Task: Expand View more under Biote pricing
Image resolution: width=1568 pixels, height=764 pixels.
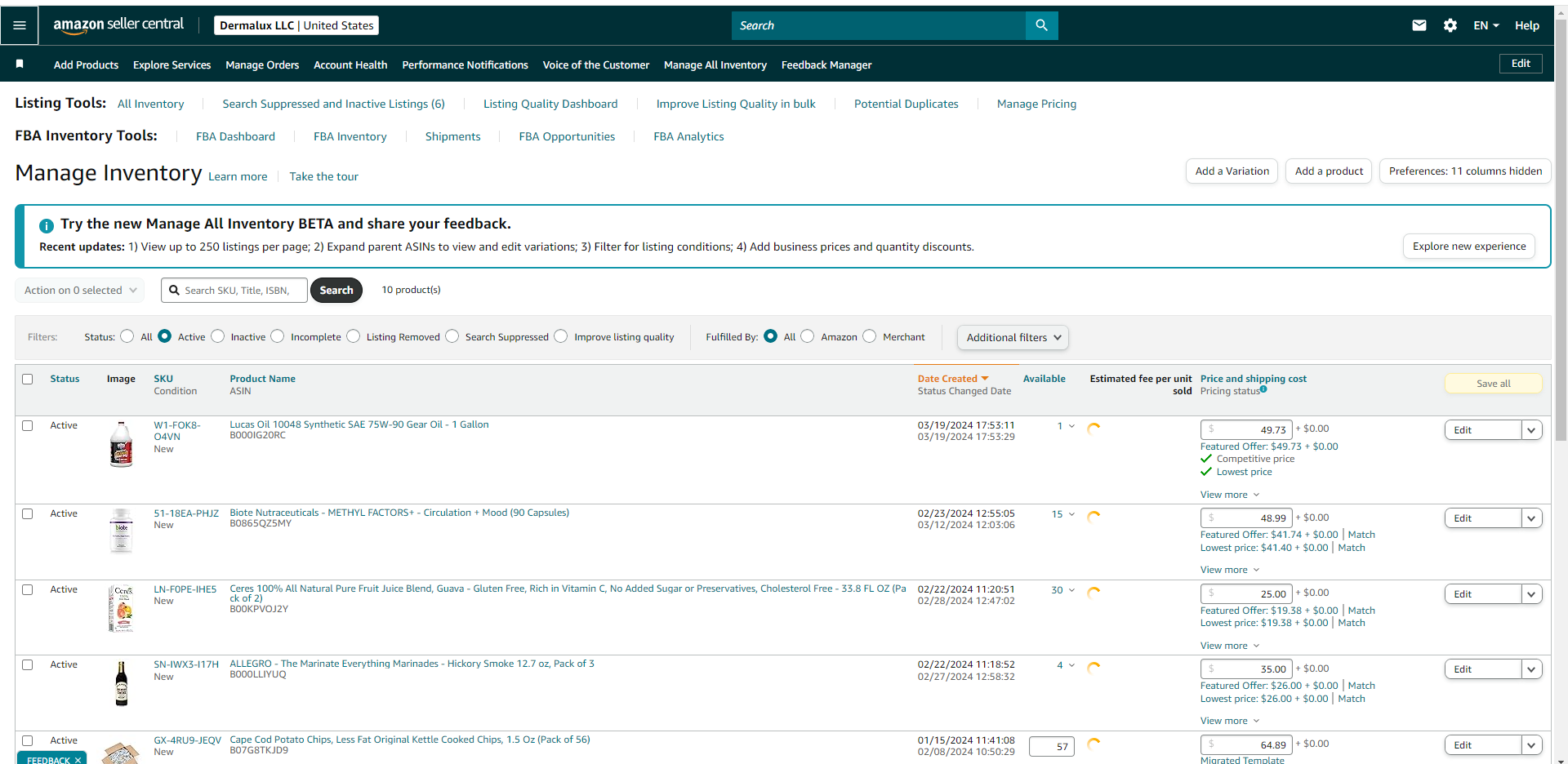Action: (x=1230, y=570)
